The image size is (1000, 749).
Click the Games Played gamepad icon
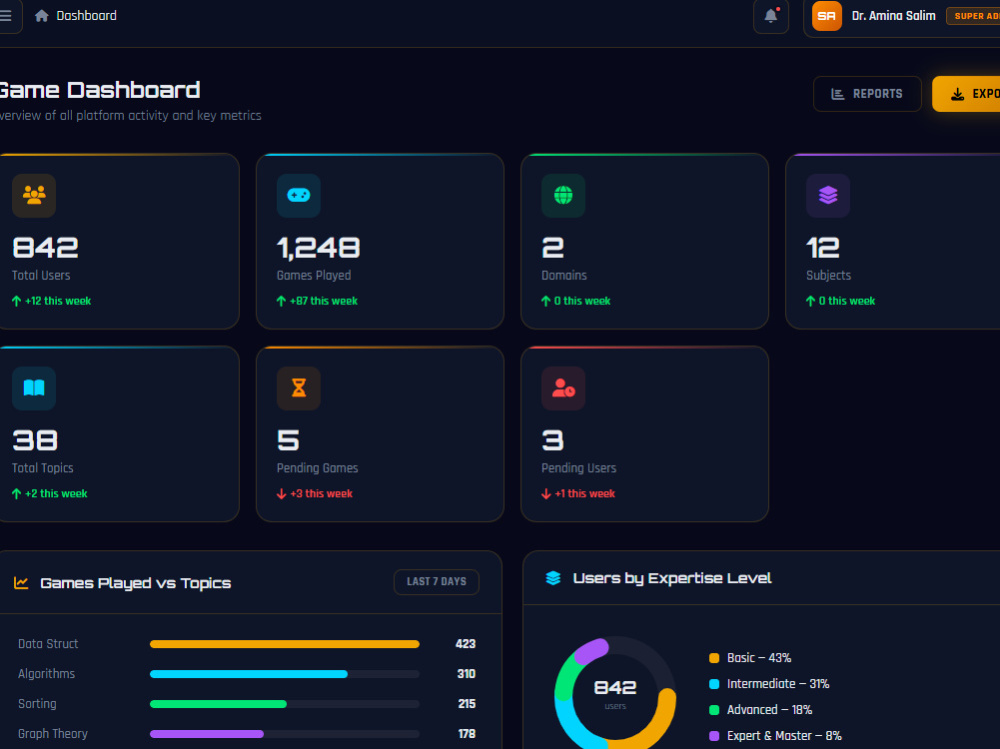(x=298, y=195)
